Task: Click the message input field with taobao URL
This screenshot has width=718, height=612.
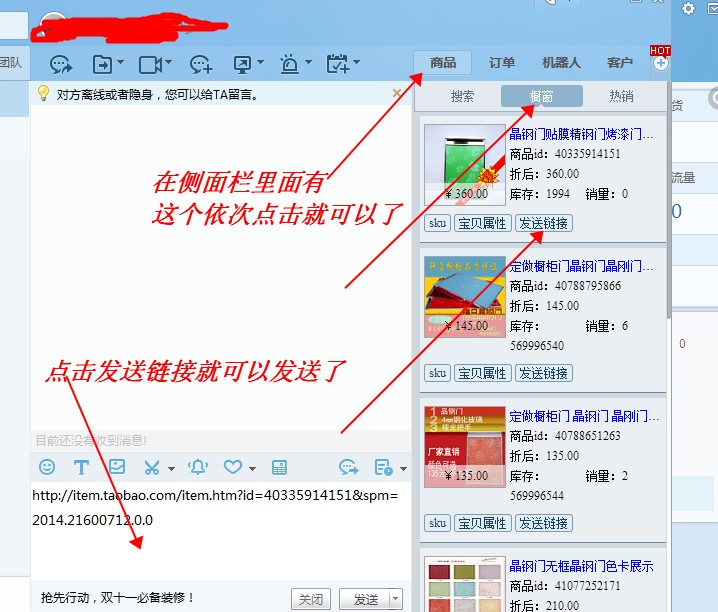Action: [221, 531]
